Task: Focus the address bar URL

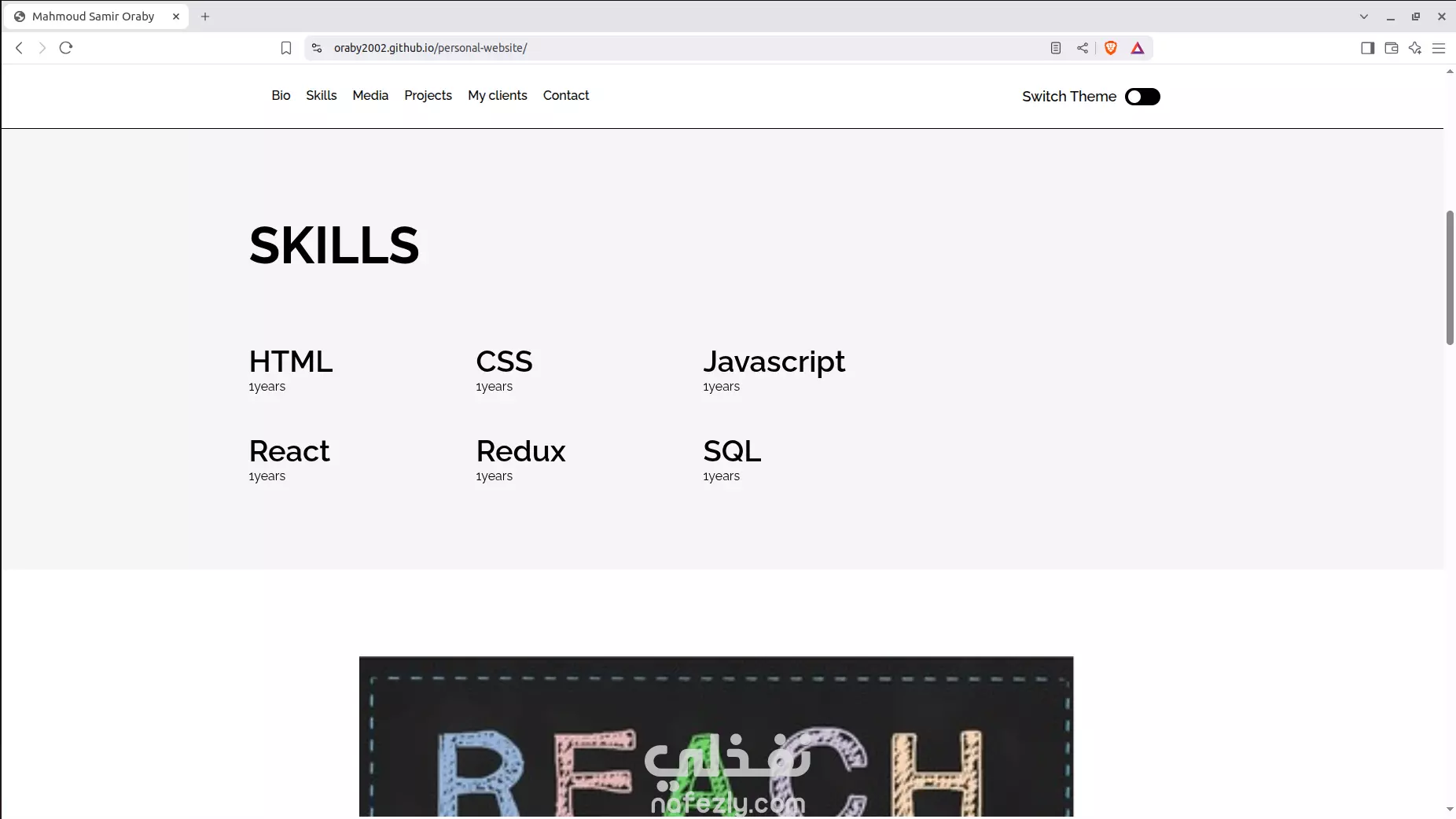Action: [x=430, y=48]
